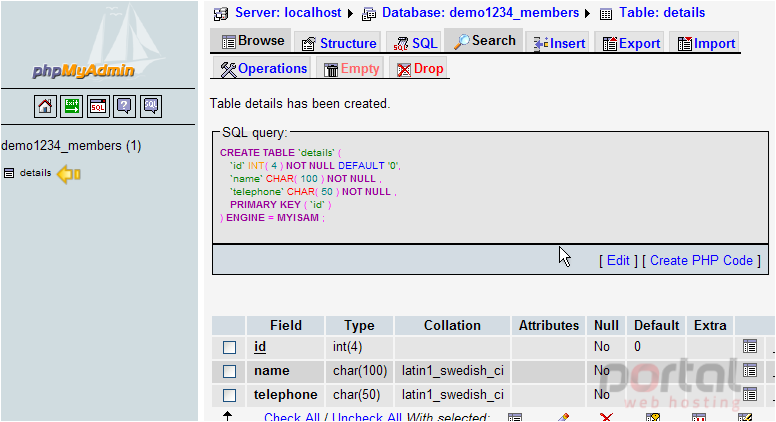Viewport: 776px width, 422px height.
Task: Click browse icon beside details in sidebar
Action: (x=9, y=173)
